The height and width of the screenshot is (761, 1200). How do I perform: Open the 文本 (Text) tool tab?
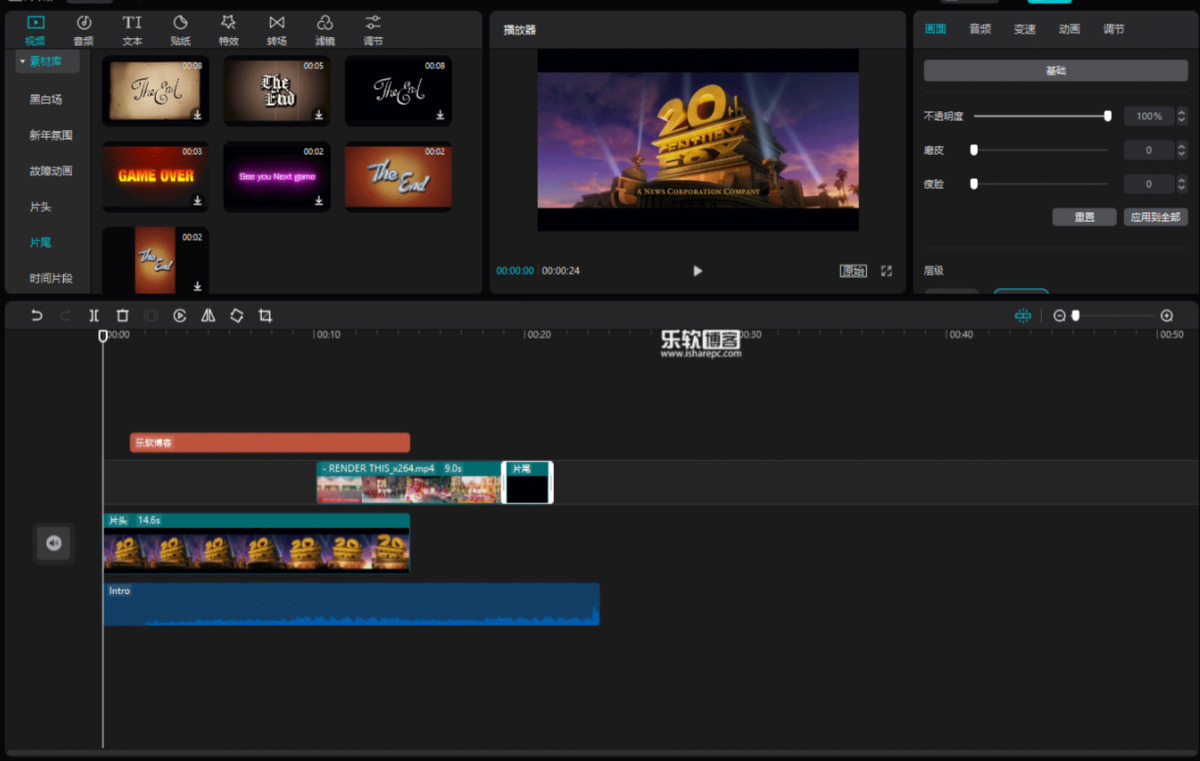pyautogui.click(x=132, y=29)
